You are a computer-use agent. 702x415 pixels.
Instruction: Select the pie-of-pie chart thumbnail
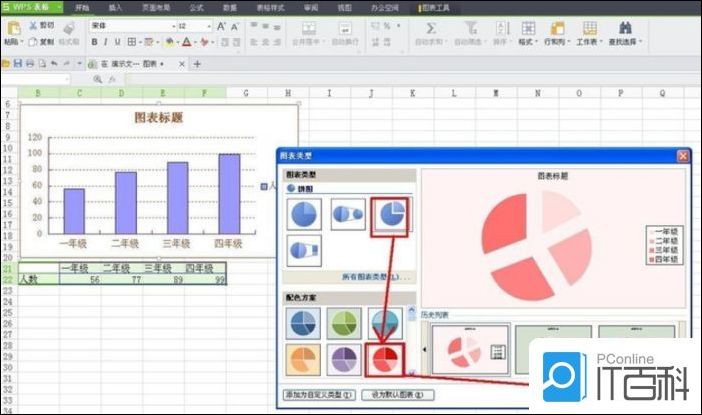coord(348,214)
